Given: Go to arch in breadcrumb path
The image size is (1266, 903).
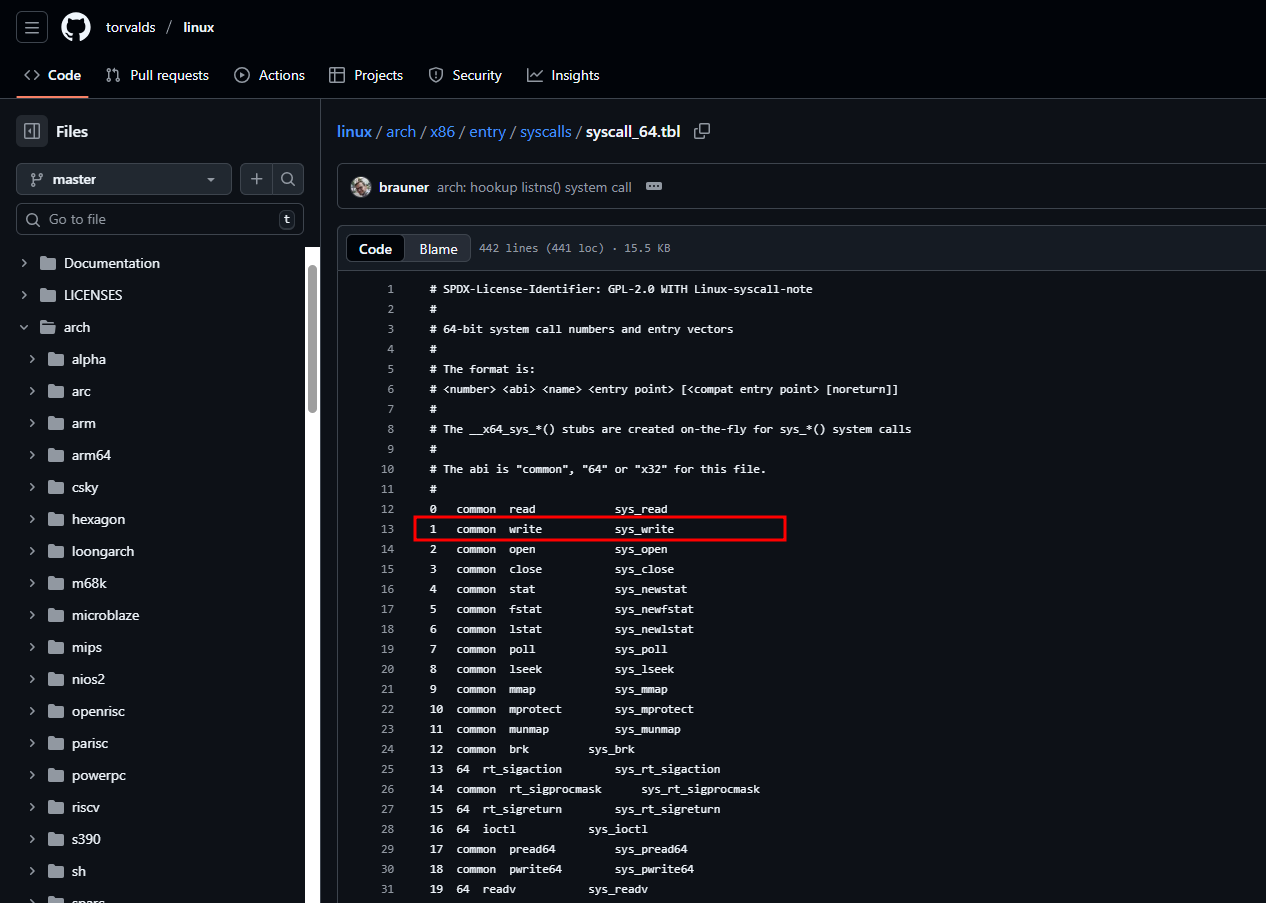Looking at the screenshot, I should (401, 131).
